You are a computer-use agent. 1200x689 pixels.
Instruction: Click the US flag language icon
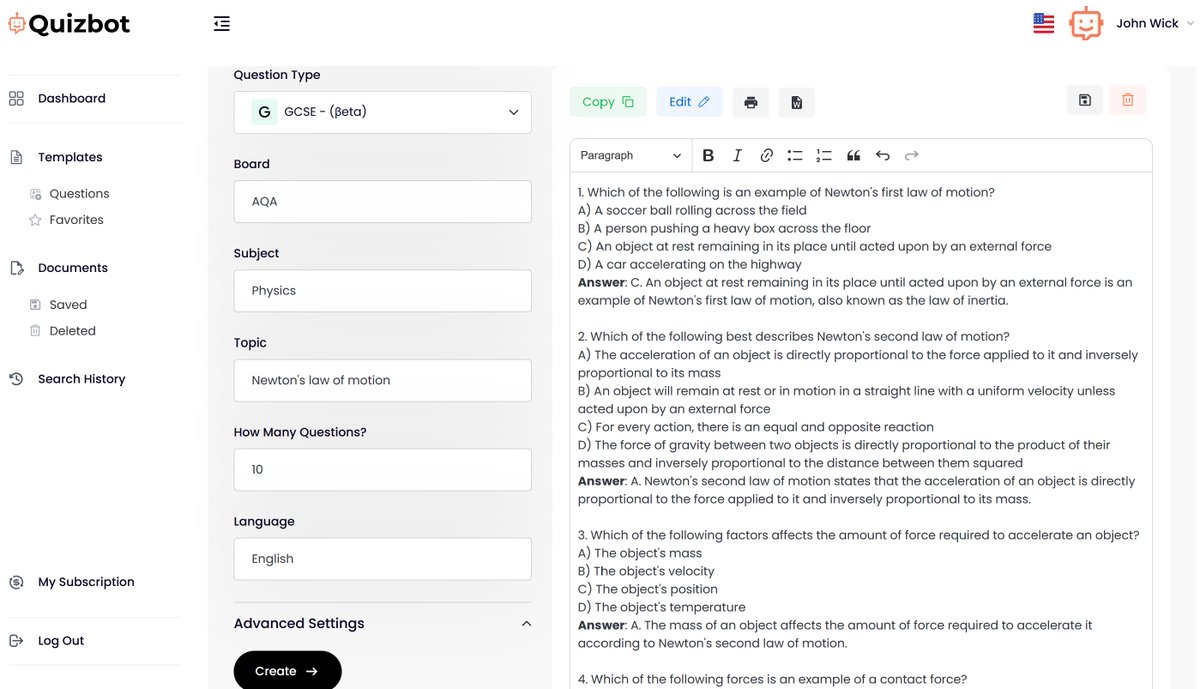tap(1043, 24)
